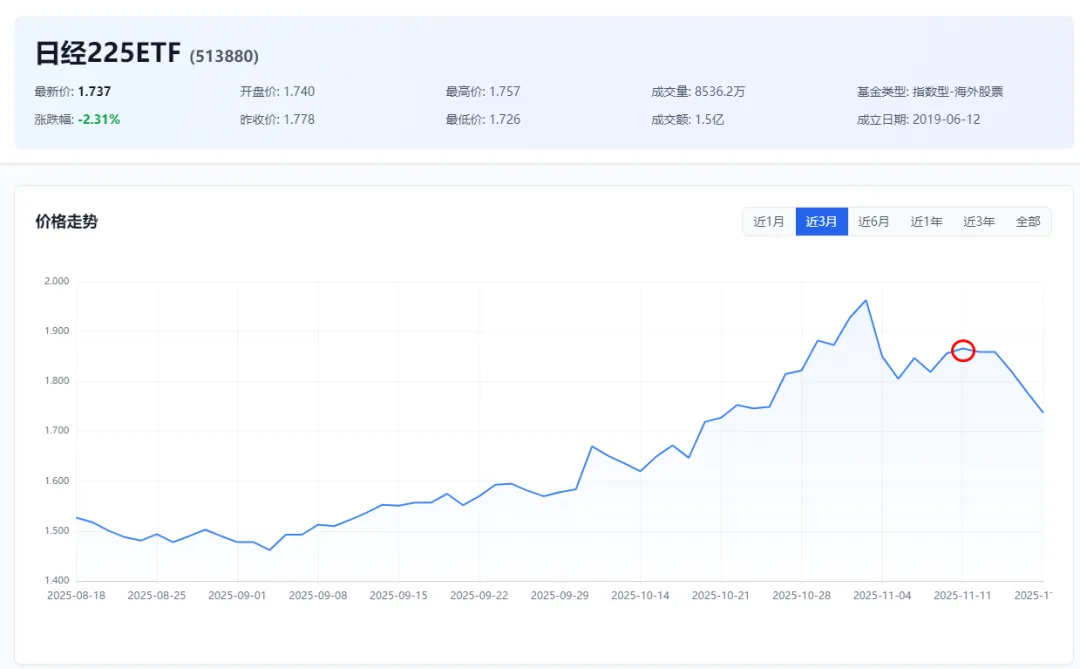Click the 成交量 8536.2万 figure
Viewport: 1080px width, 669px height.
tap(720, 92)
